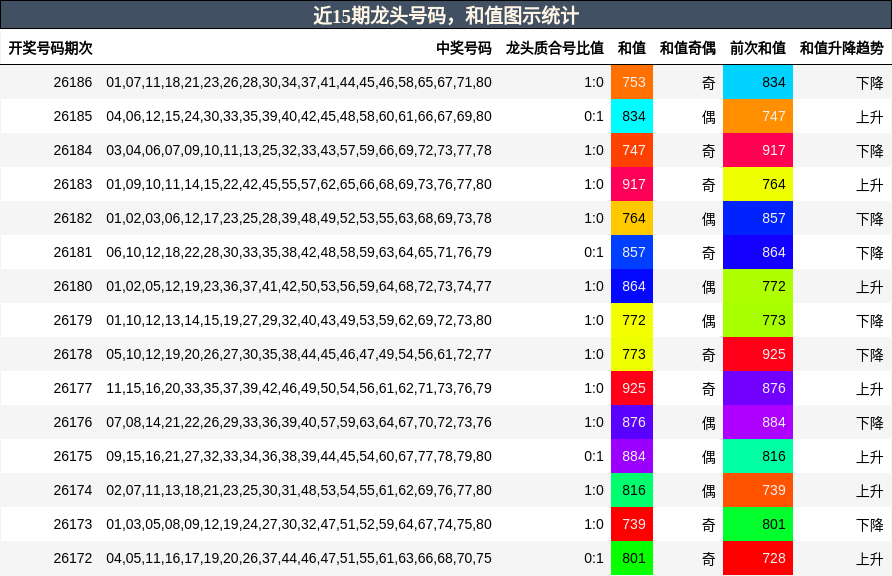Click the red 925 sum cell in row 26177
The image size is (892, 576).
631,388
